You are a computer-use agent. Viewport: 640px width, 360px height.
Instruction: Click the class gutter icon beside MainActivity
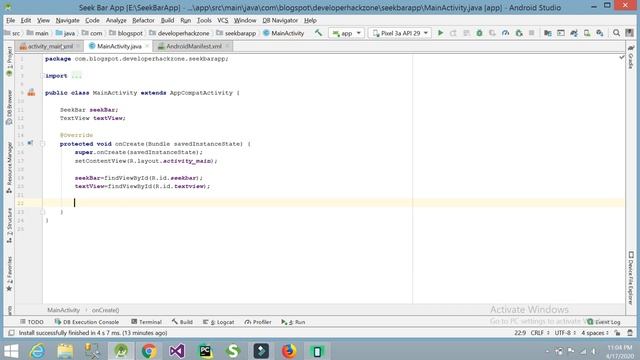[31, 93]
